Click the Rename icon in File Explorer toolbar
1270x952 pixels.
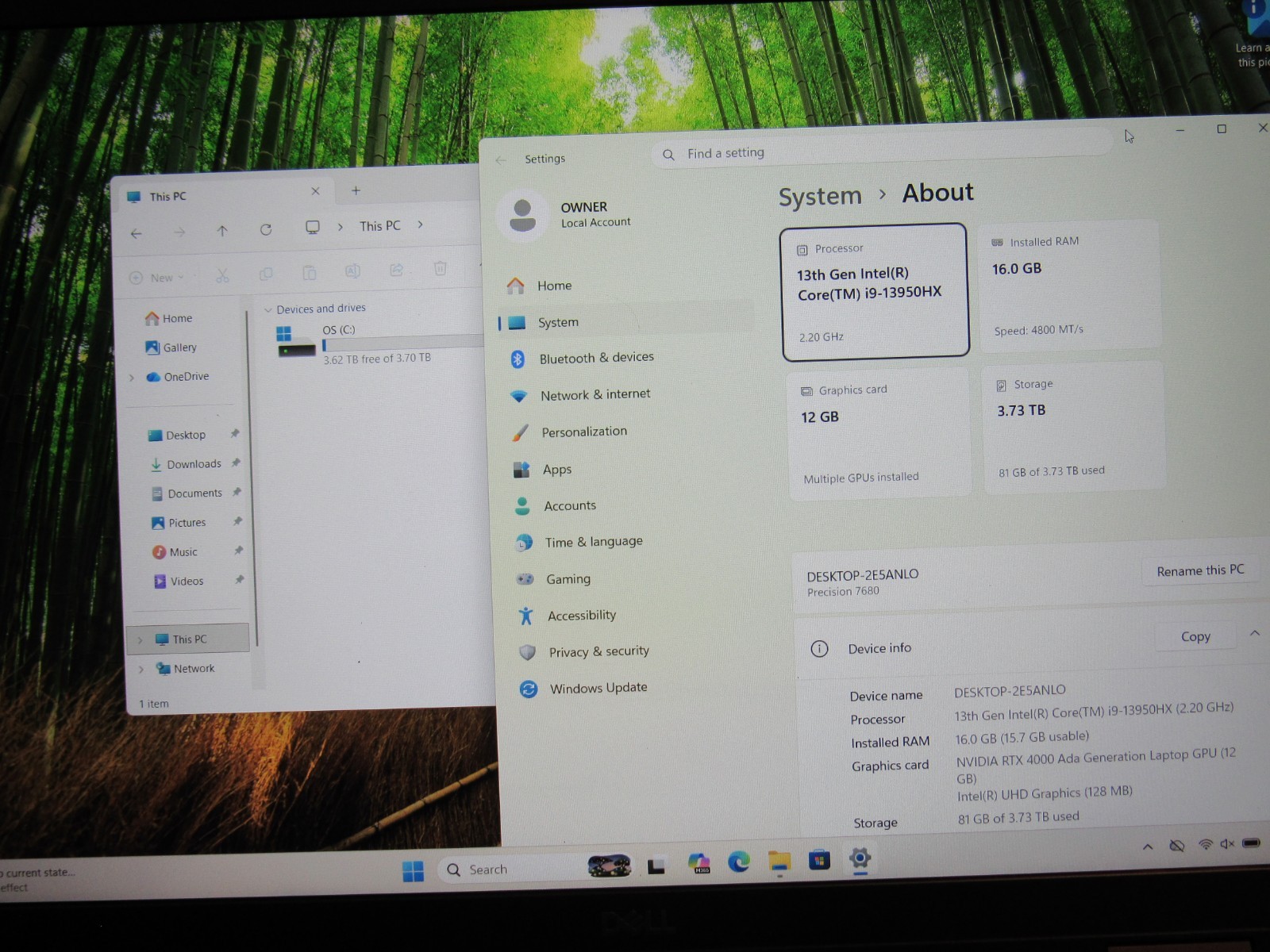(352, 271)
